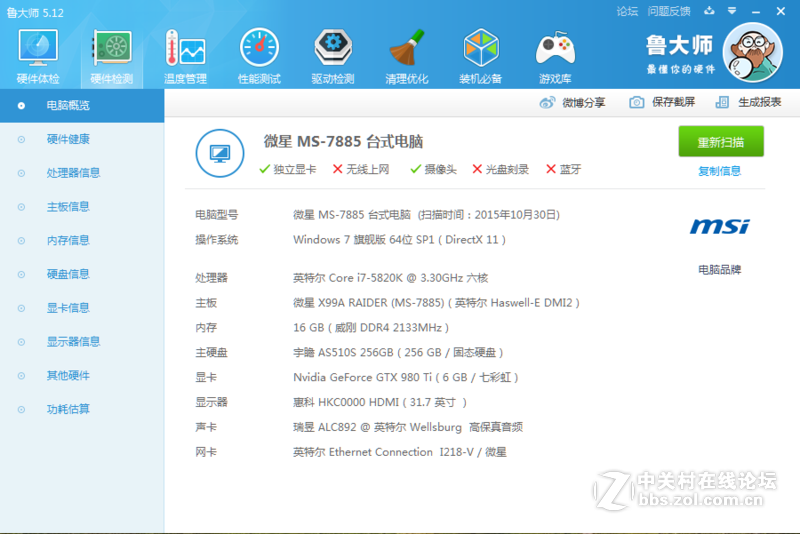Screen dimensions: 800x534
Task: Open the 论坛 forum link
Action: tap(627, 11)
